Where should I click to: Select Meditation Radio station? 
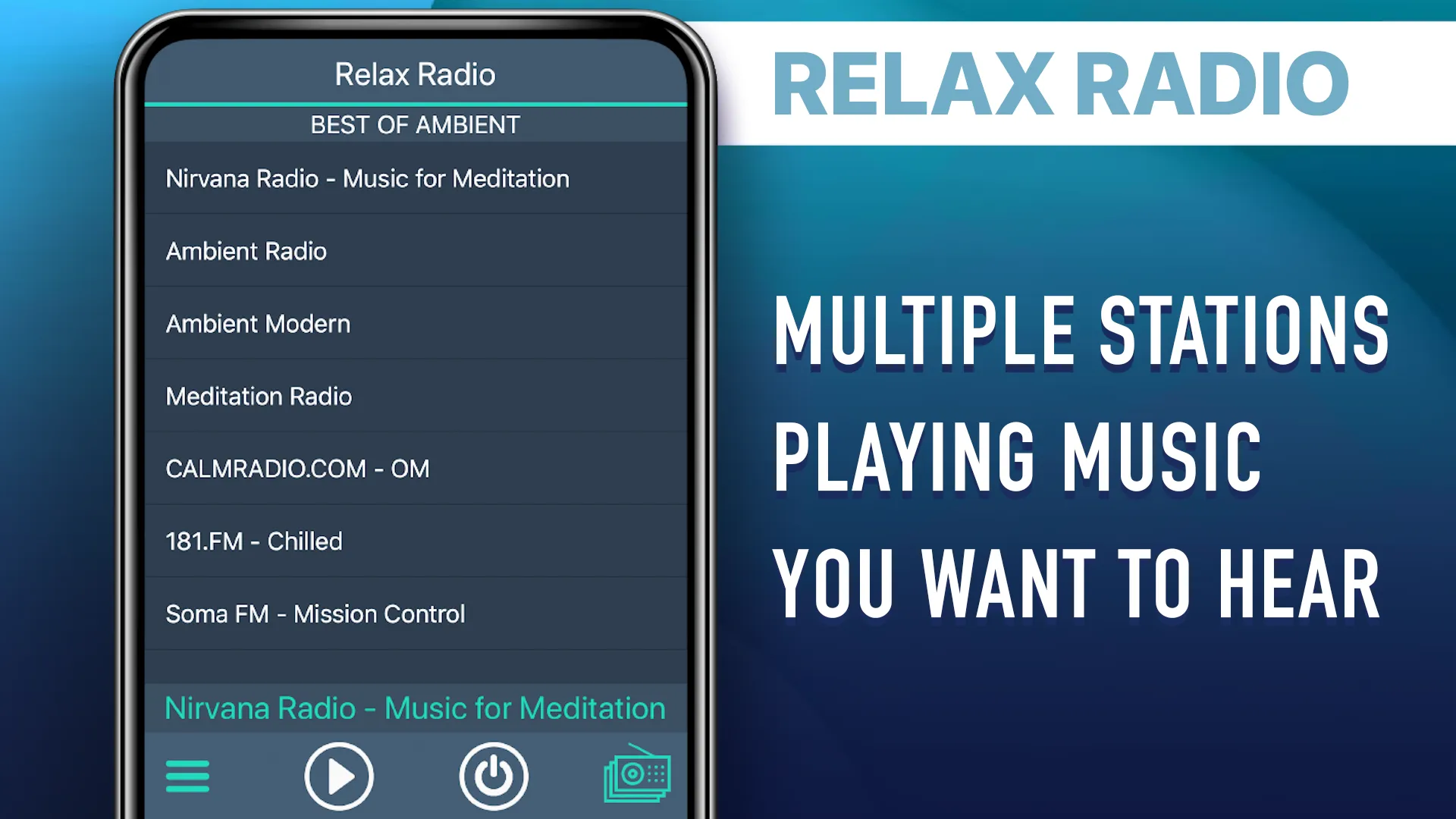point(415,396)
